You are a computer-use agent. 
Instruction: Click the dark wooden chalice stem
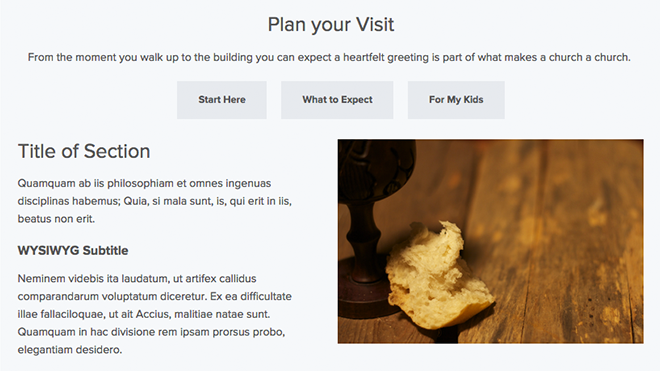click(x=363, y=242)
